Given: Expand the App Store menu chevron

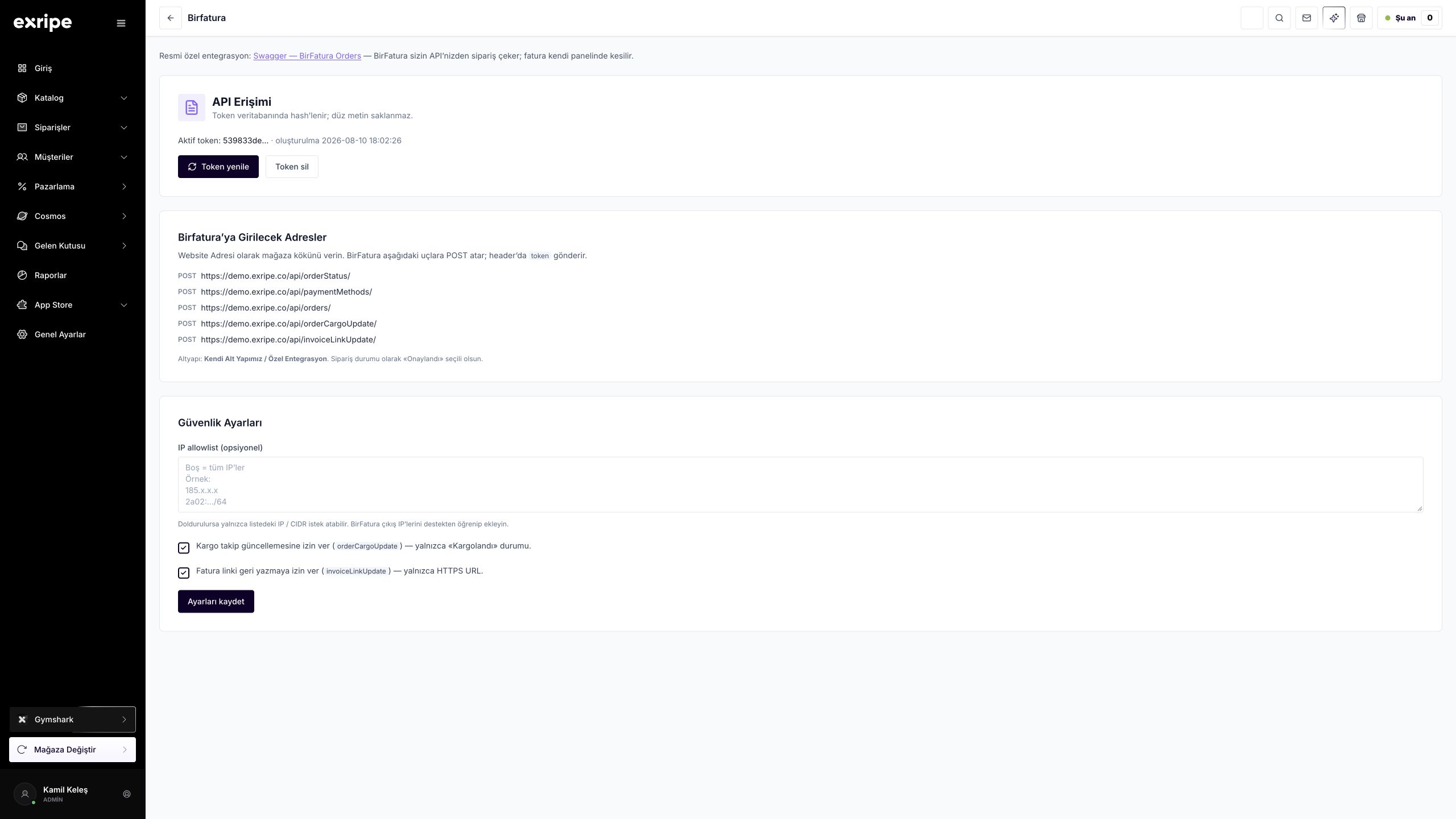Looking at the screenshot, I should click(124, 305).
